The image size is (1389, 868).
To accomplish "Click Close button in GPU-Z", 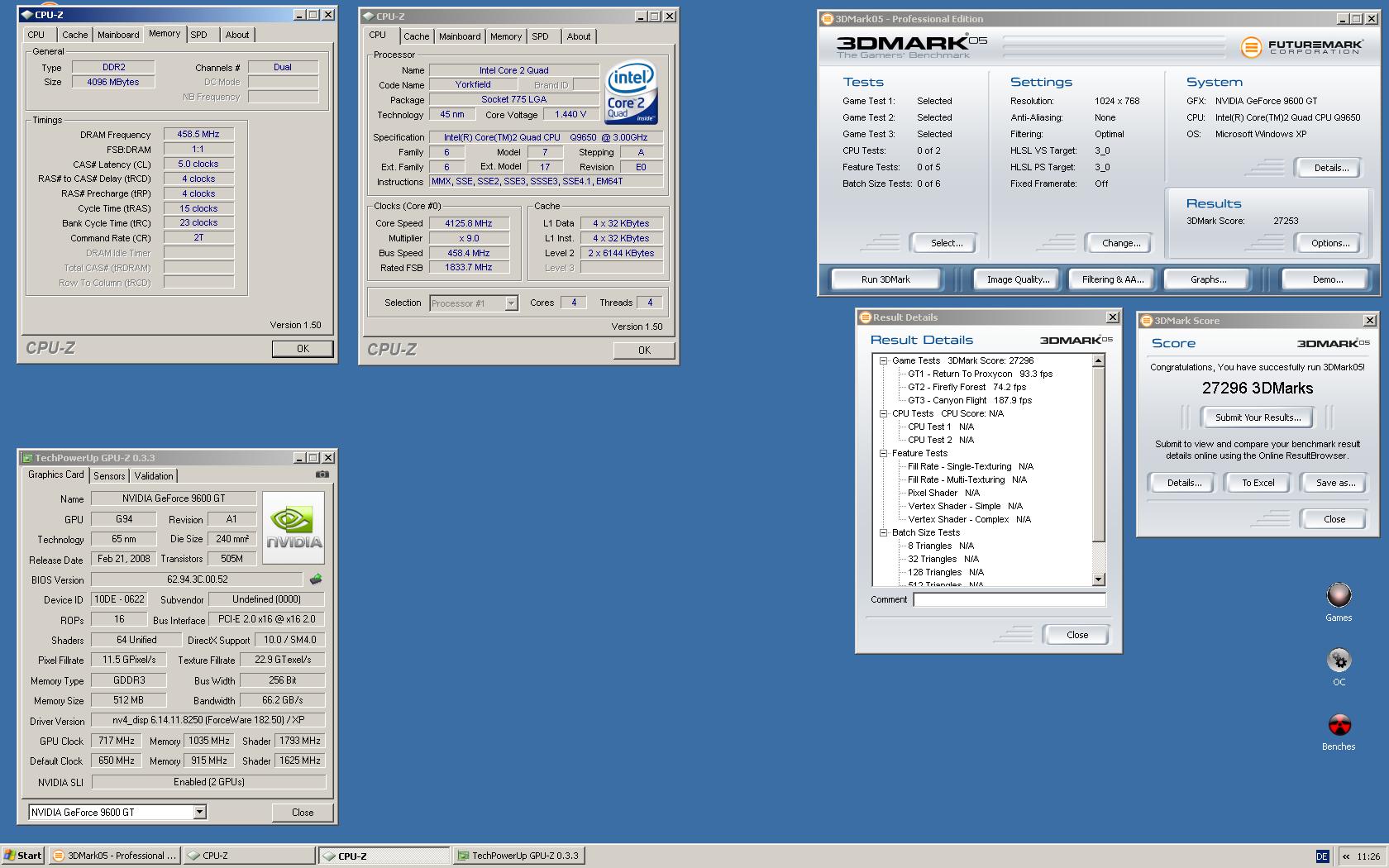I will tap(303, 813).
